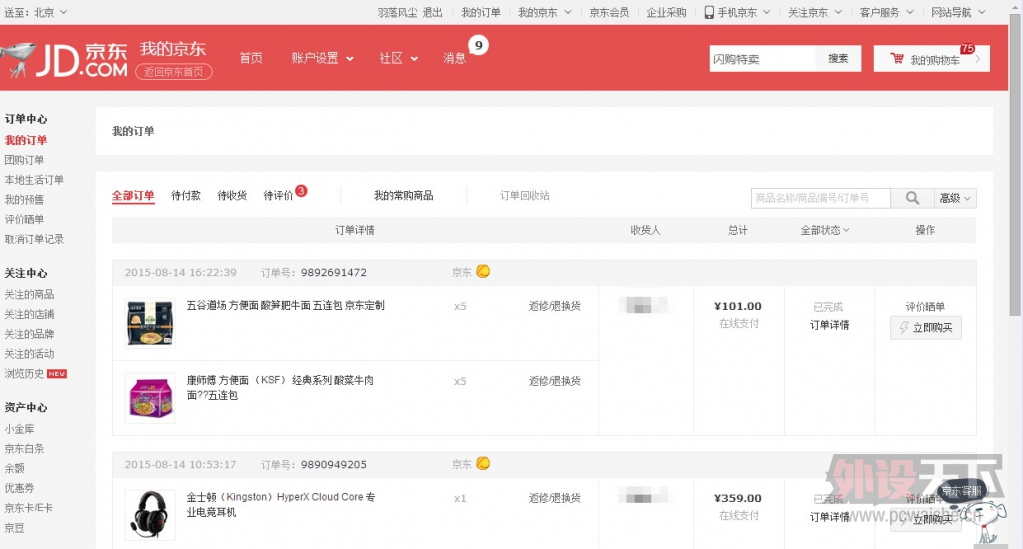1023x549 pixels.
Task: Go to 首页 in the red navigation bar
Action: tap(251, 58)
